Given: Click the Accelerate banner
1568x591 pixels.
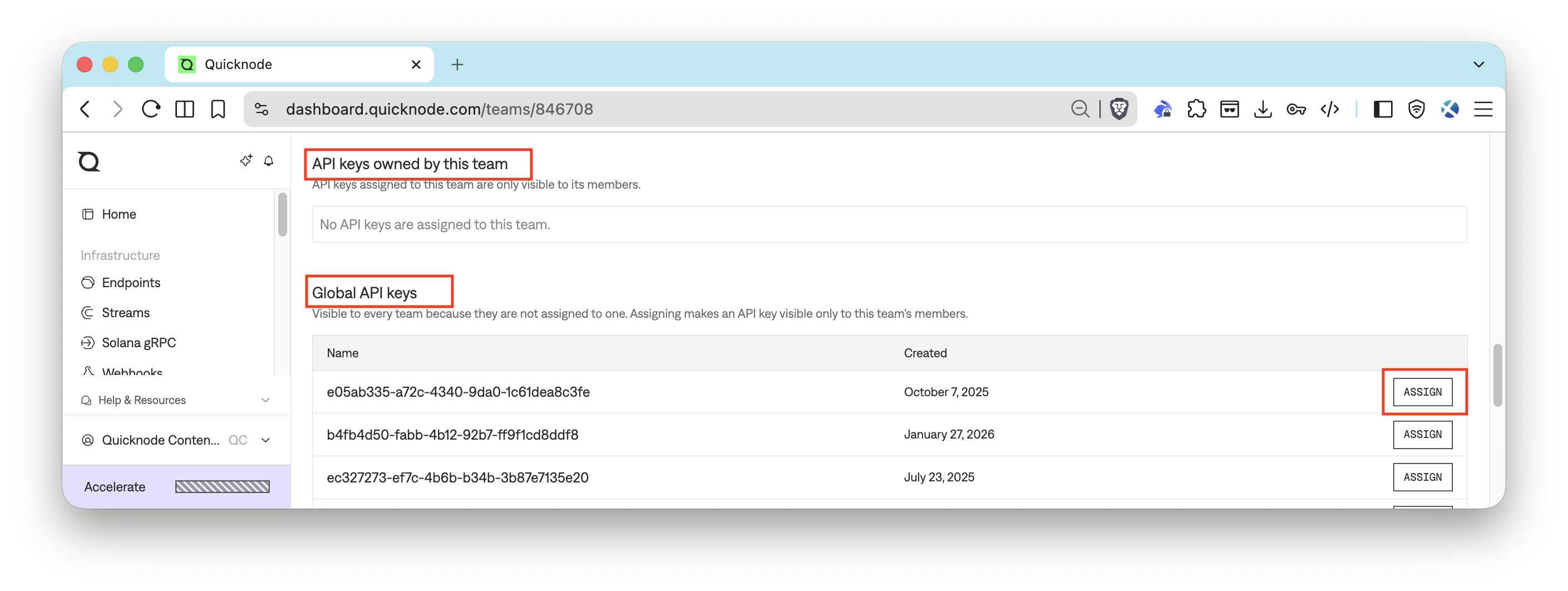Looking at the screenshot, I should [176, 486].
